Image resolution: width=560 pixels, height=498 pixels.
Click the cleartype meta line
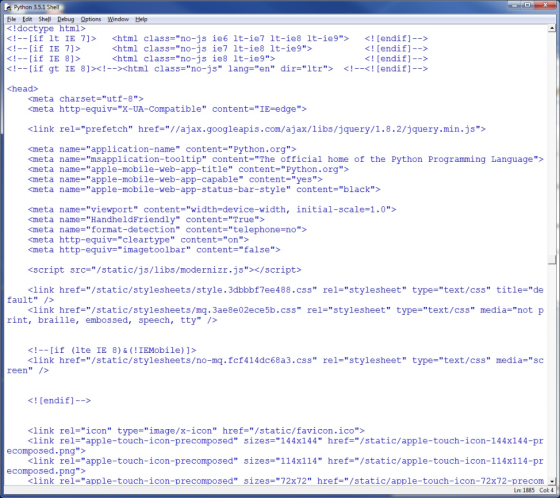point(138,240)
